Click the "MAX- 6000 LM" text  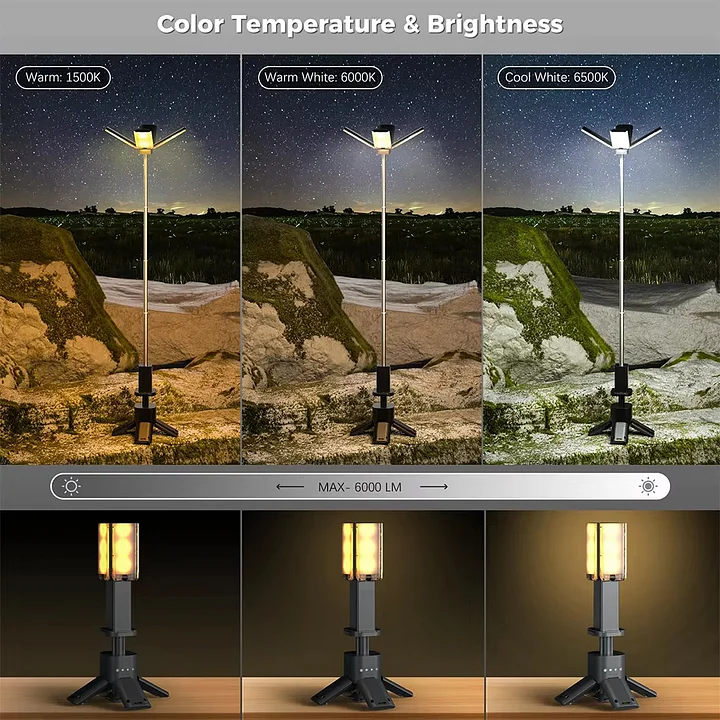[360, 487]
